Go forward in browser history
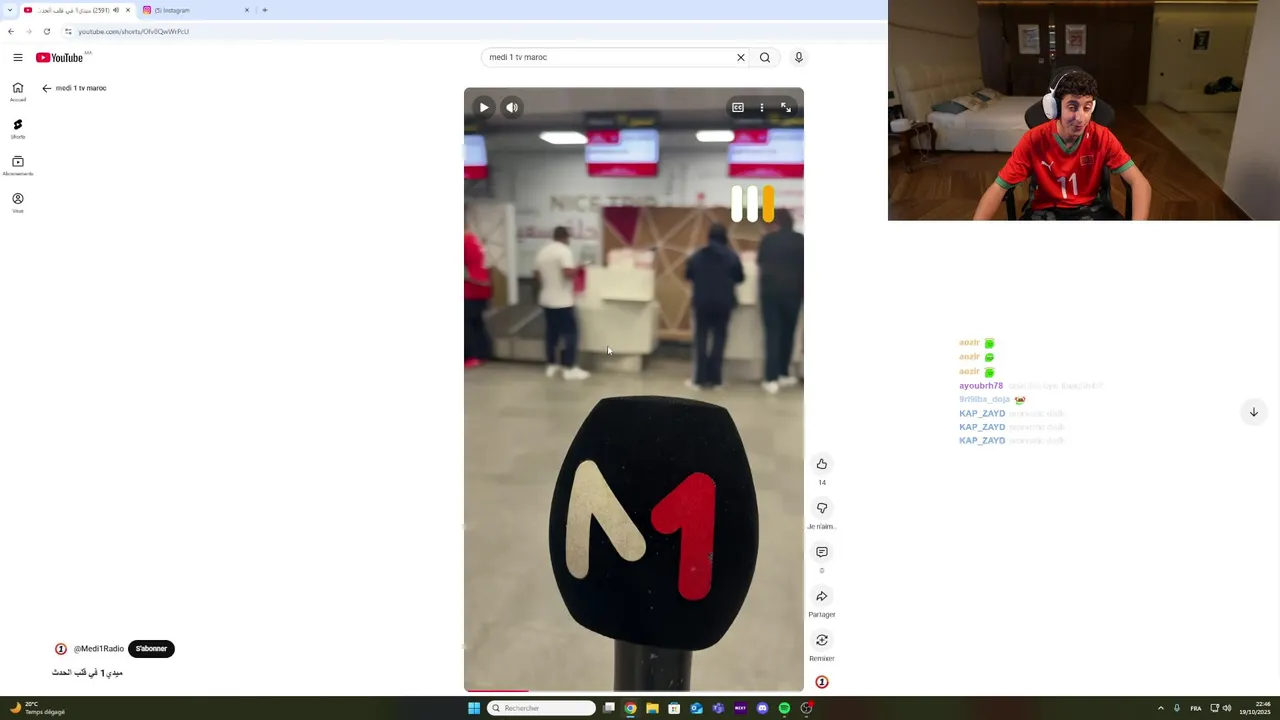Screen dimensions: 1280x720 click(28, 31)
